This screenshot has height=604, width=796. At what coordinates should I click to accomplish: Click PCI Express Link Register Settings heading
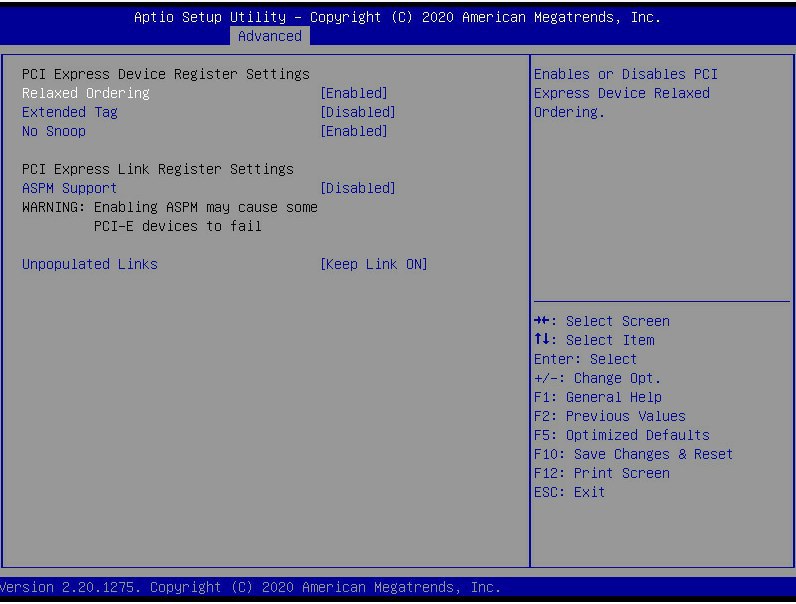[x=157, y=169]
